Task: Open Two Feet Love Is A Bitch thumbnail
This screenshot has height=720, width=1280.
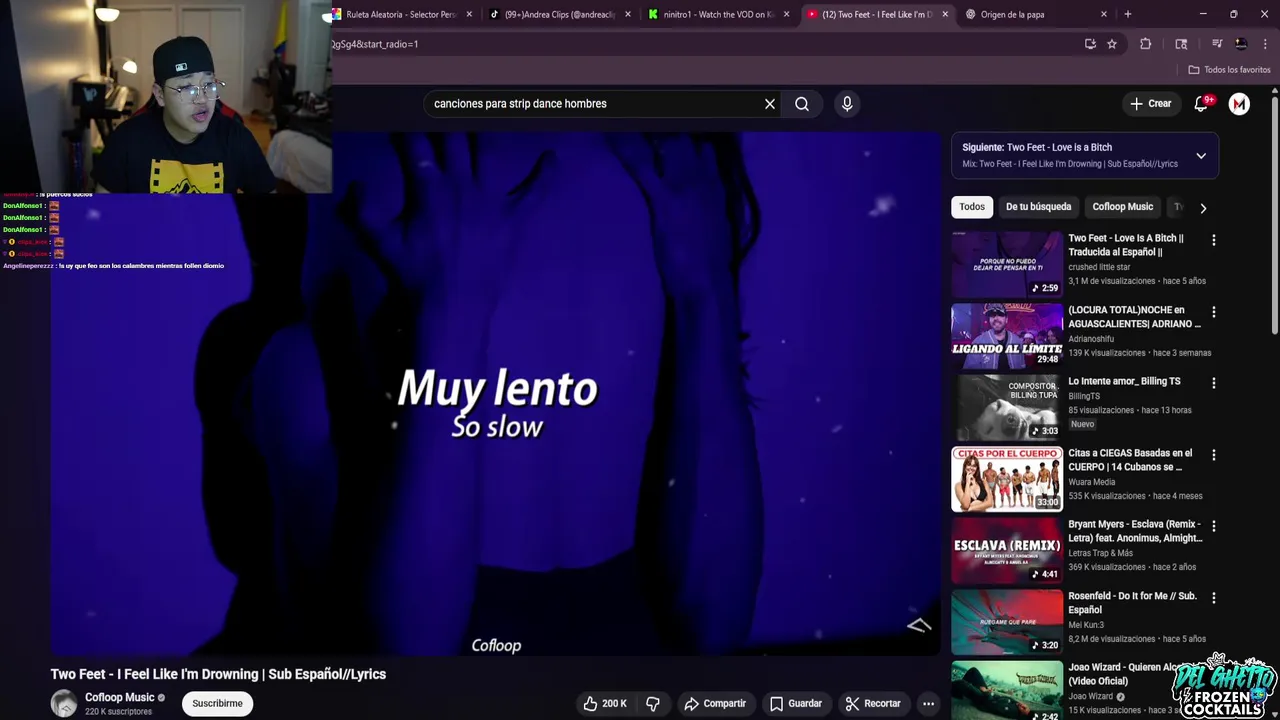Action: point(1006,264)
